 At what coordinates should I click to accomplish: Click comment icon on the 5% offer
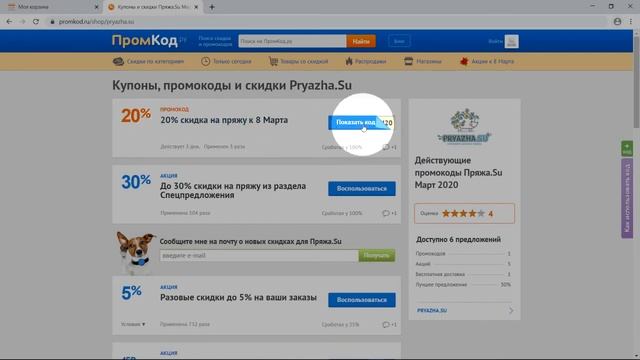(386, 324)
